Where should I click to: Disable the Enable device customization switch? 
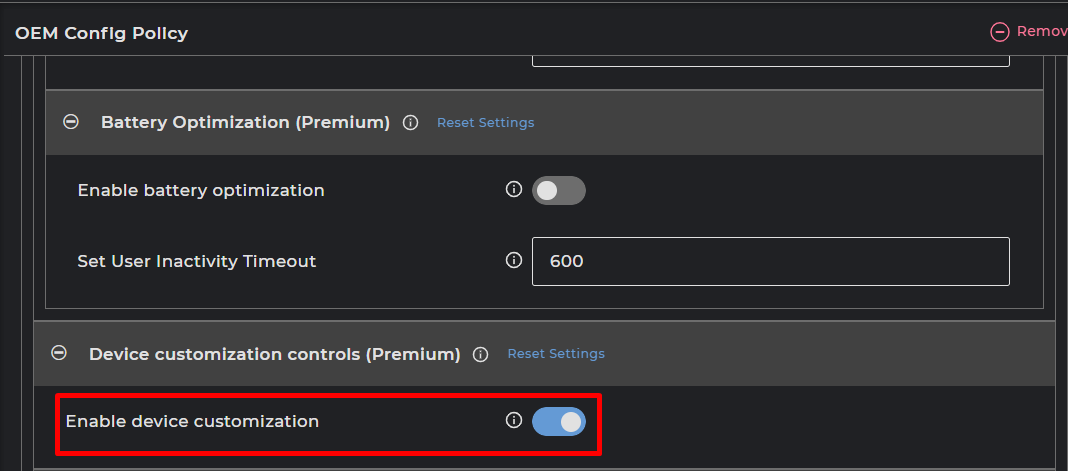pos(558,422)
